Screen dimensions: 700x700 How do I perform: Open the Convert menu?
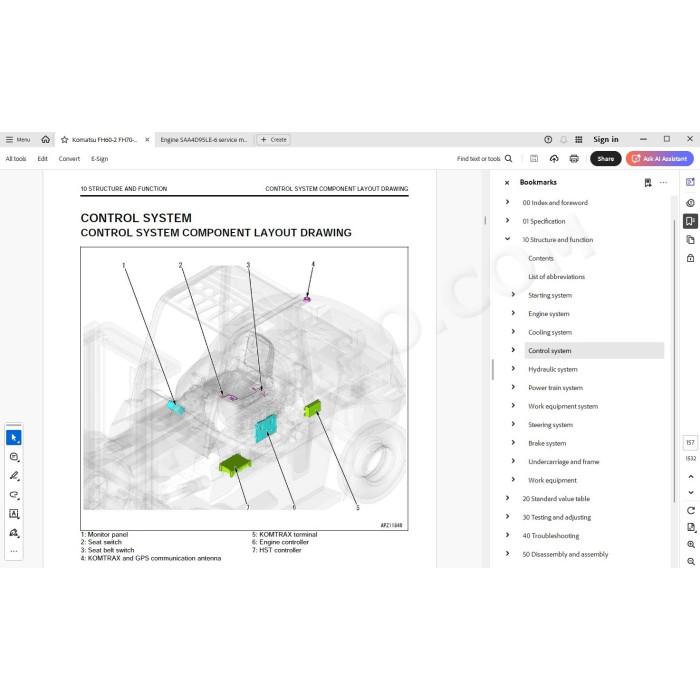[69, 158]
